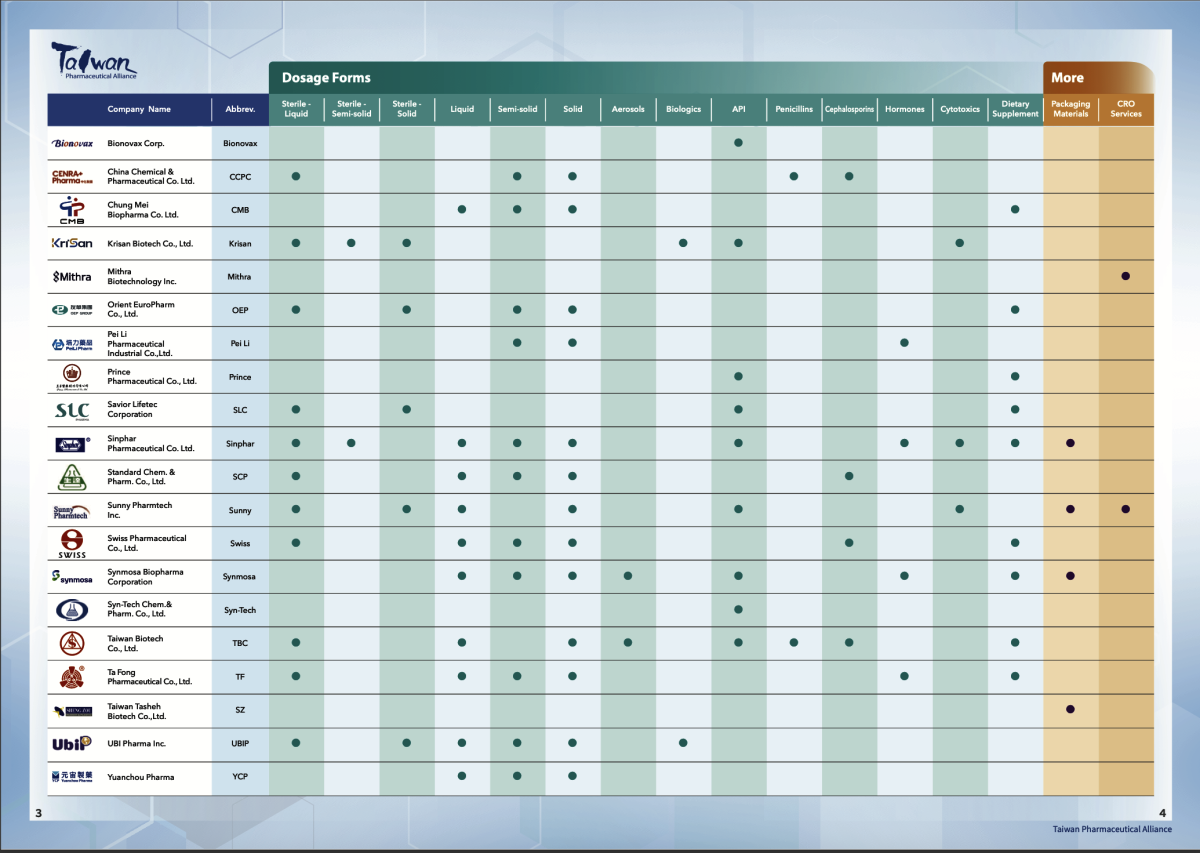
Task: Click the Chung Mei Biopharma CMB logo
Action: [70, 209]
